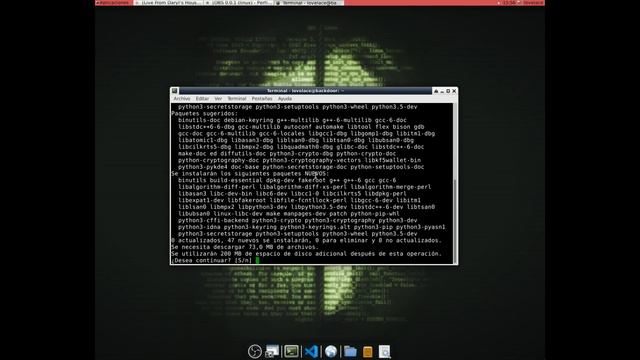
Task: Open the web browser globe icon
Action: point(331,351)
